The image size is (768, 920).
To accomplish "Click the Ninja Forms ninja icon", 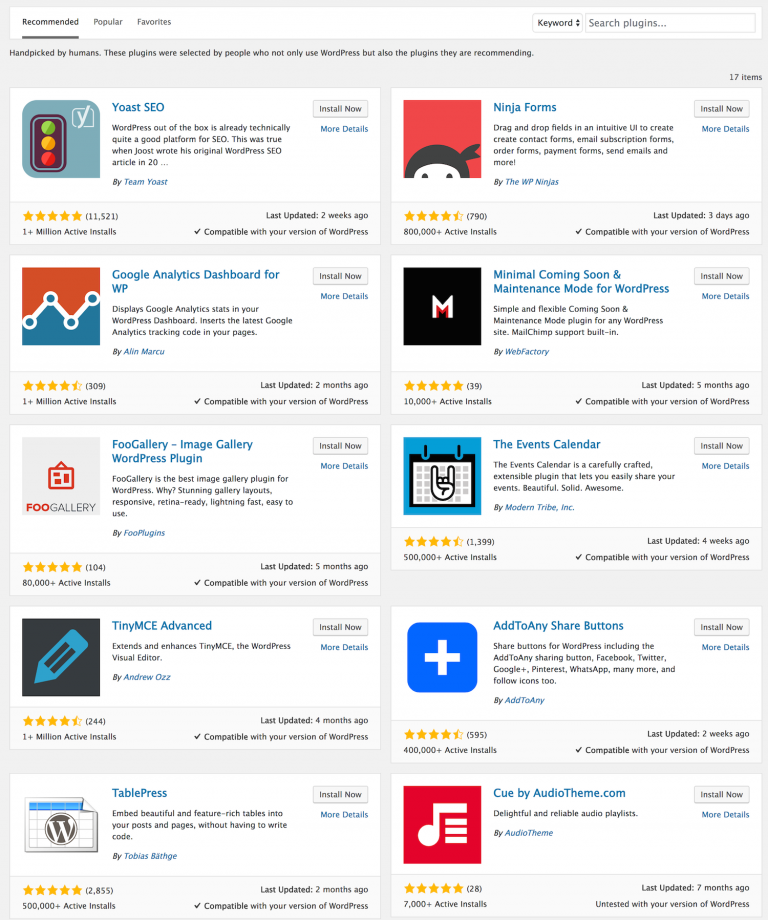I will (x=442, y=136).
